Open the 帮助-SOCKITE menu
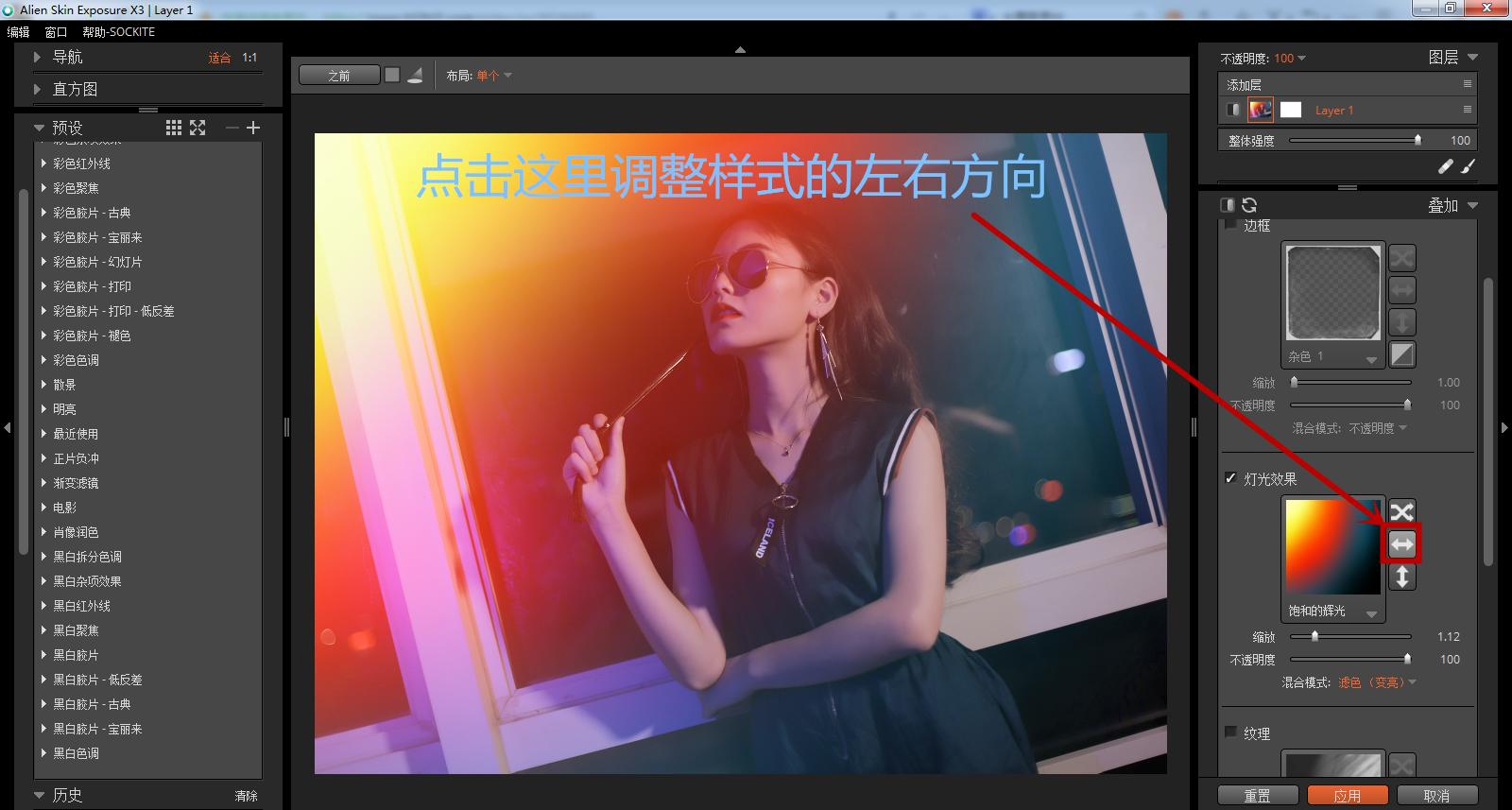Screen dimensions: 1512x810 tap(118, 32)
